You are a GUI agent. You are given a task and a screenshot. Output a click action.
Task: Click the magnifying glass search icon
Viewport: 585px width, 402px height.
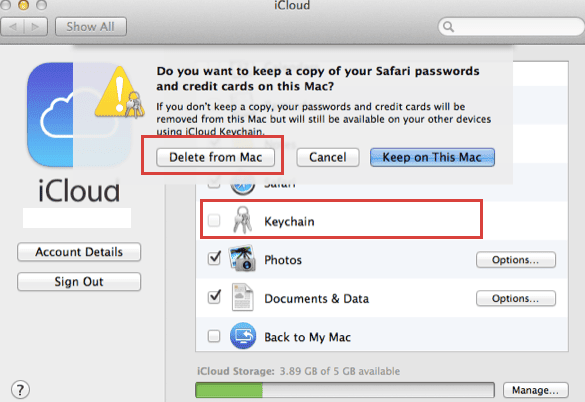448,27
